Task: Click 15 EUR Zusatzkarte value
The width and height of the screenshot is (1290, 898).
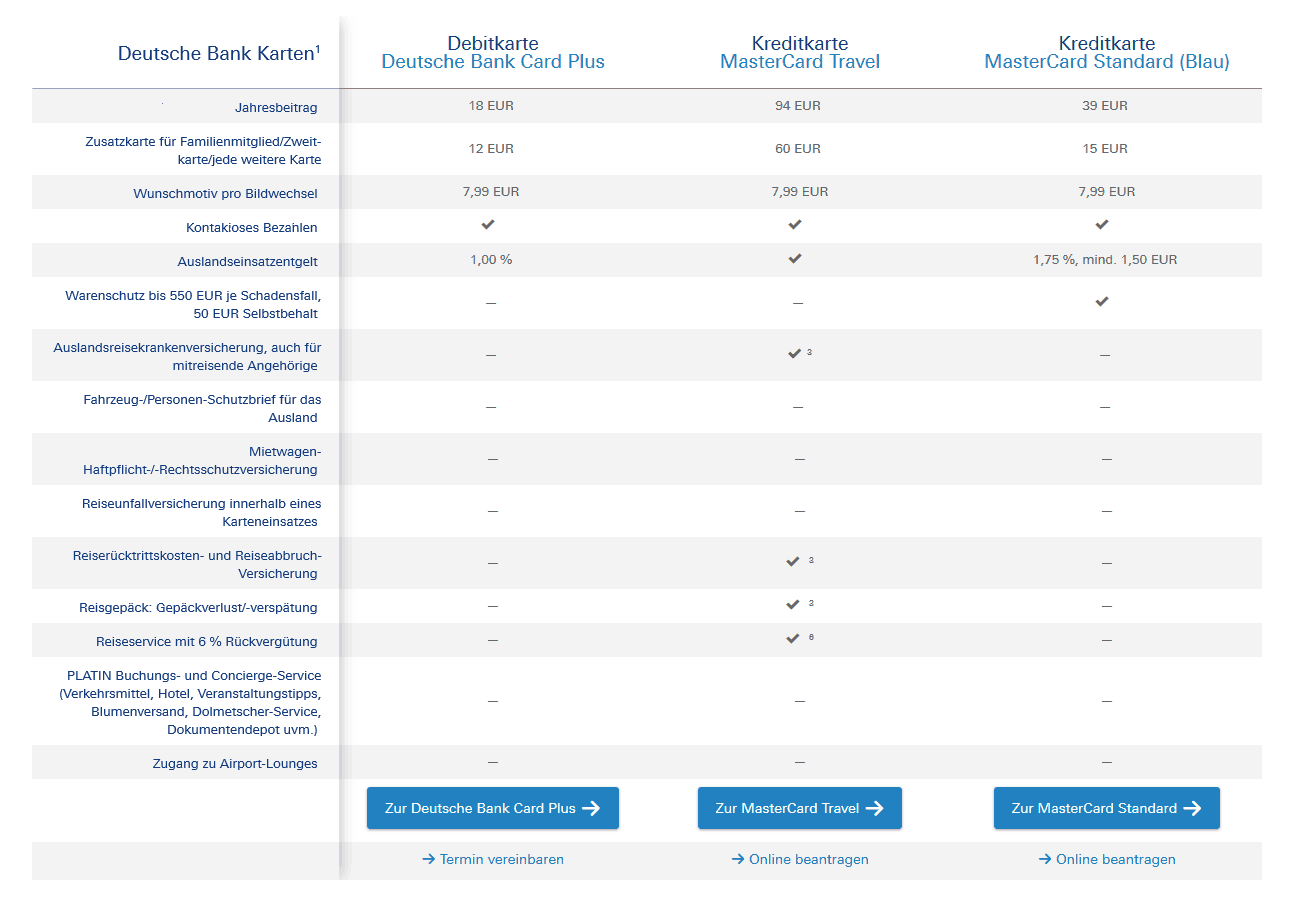Action: tap(1105, 148)
